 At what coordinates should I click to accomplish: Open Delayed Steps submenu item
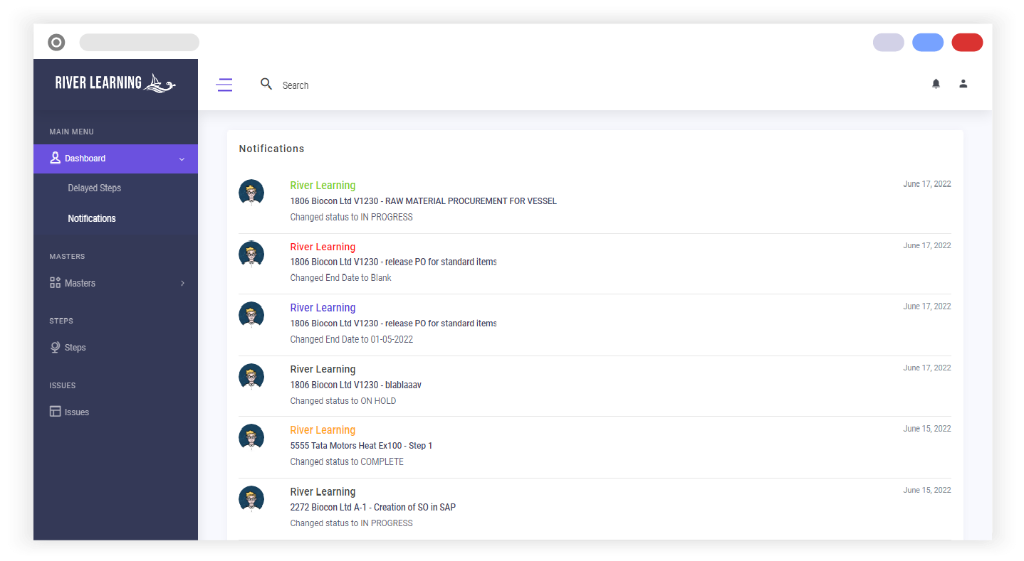coord(94,187)
